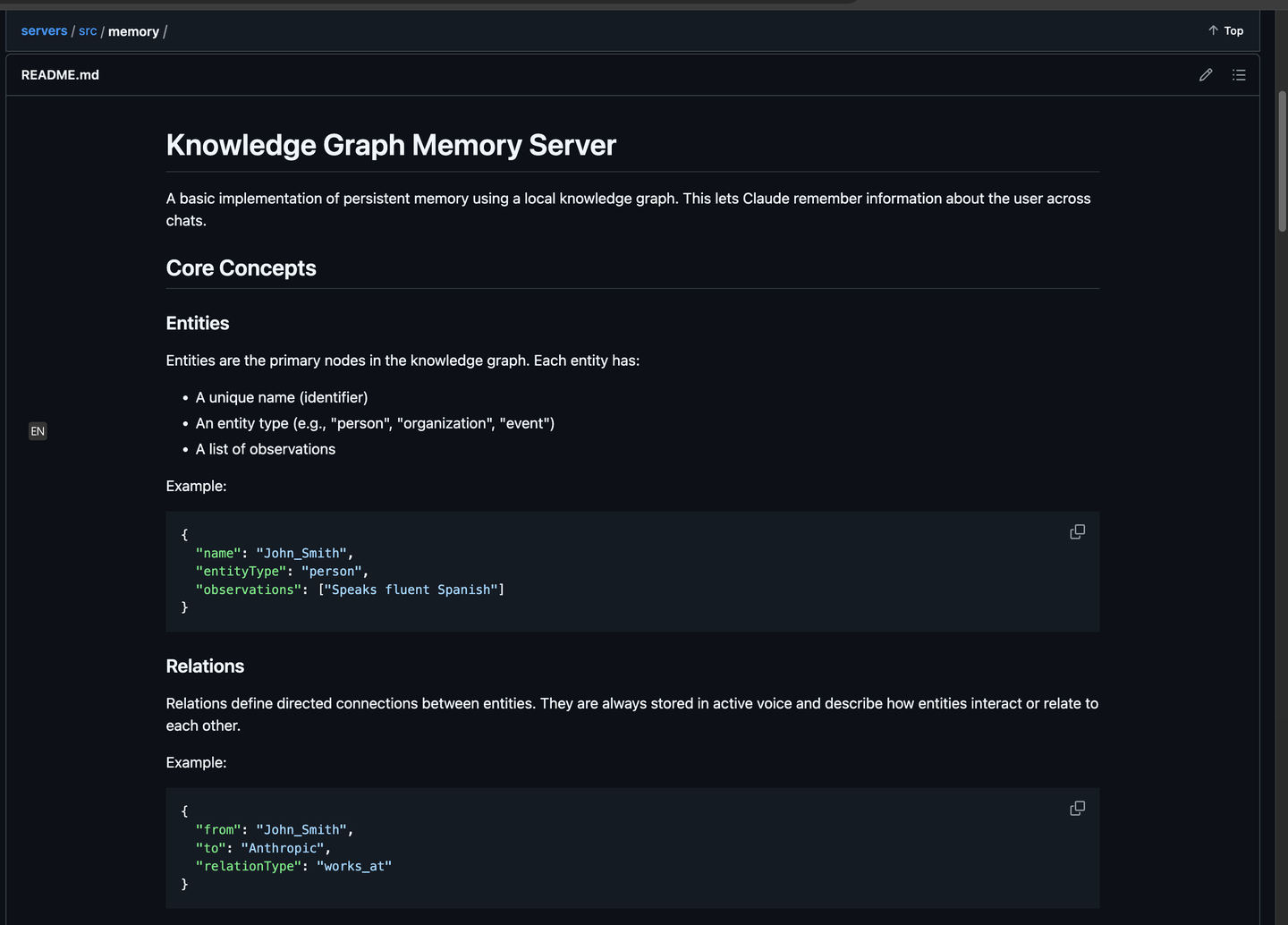Click the Core Concepts section heading
Viewport: 1288px width, 925px height.
click(241, 268)
